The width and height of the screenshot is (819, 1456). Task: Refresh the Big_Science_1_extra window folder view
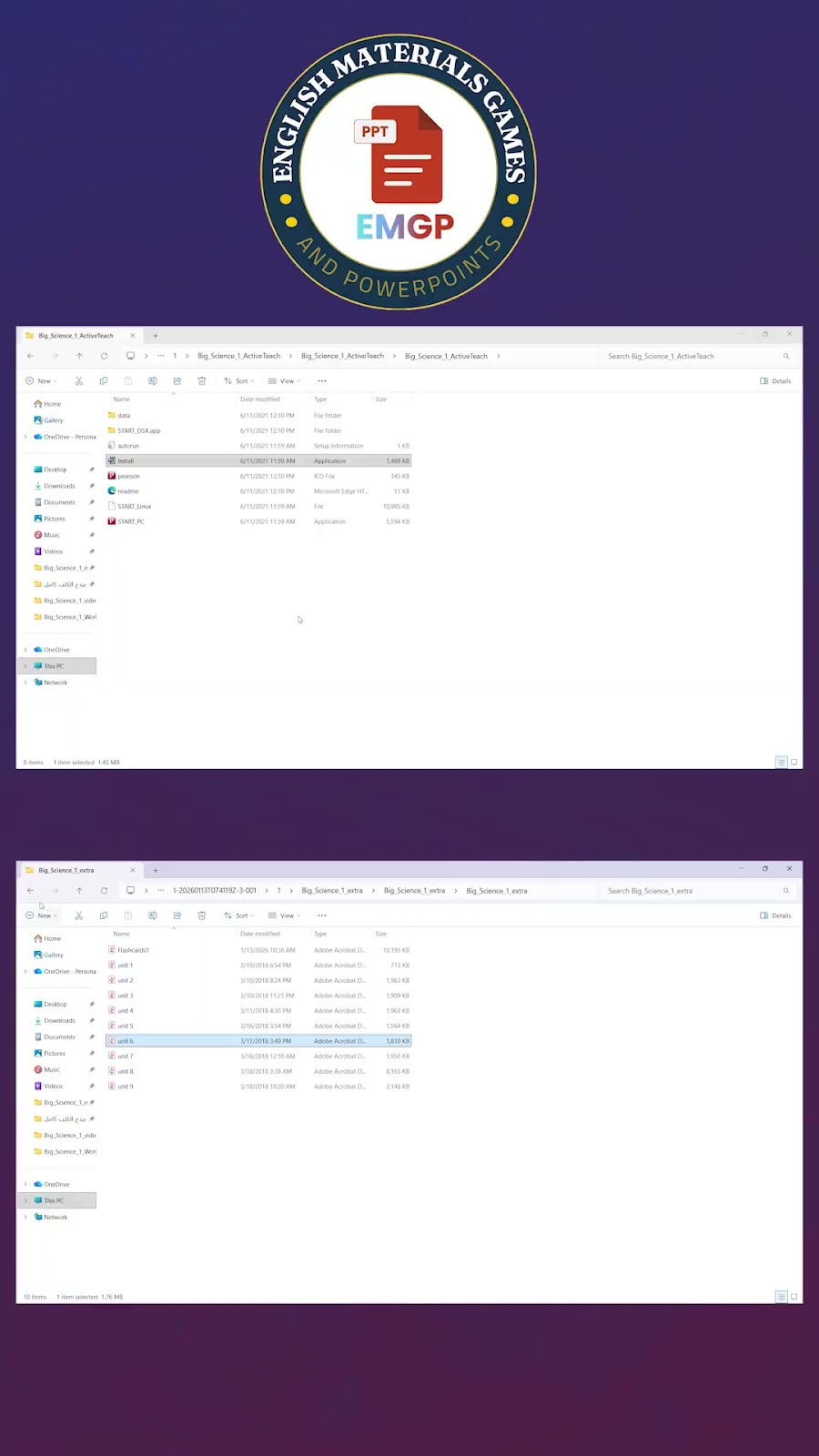click(x=104, y=890)
